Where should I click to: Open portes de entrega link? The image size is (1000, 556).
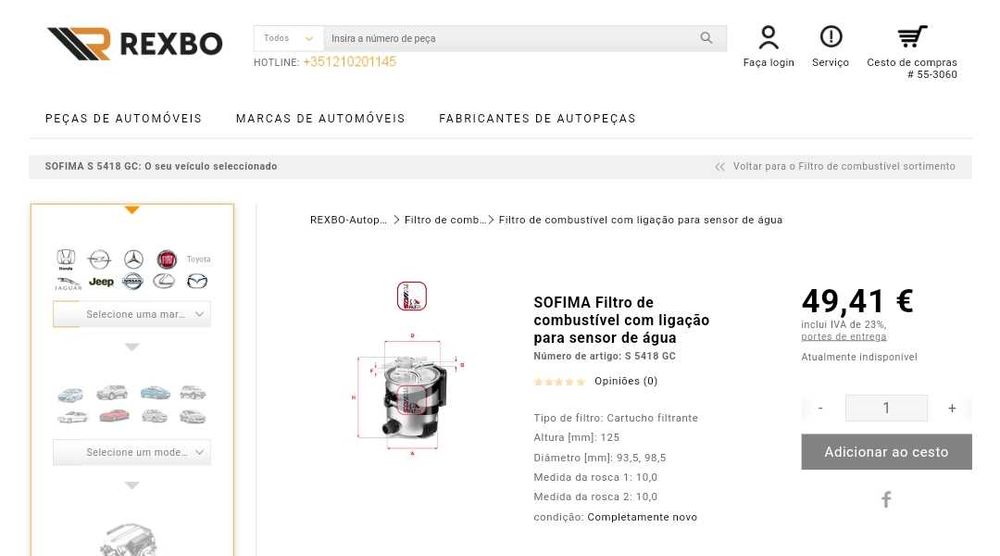[x=844, y=337]
